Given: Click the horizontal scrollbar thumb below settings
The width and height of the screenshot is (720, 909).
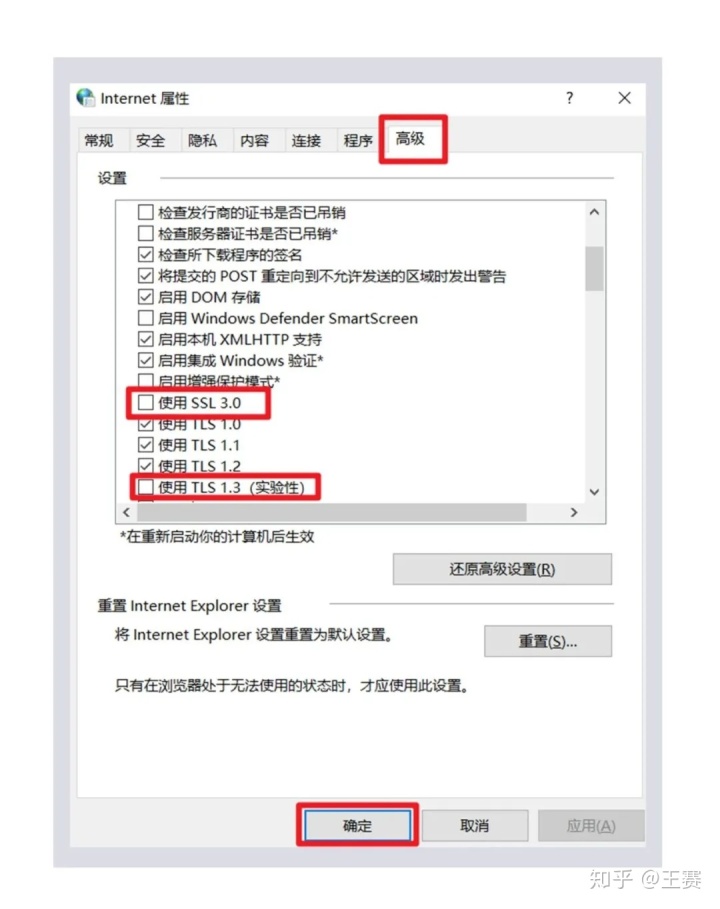Looking at the screenshot, I should coord(332,512).
